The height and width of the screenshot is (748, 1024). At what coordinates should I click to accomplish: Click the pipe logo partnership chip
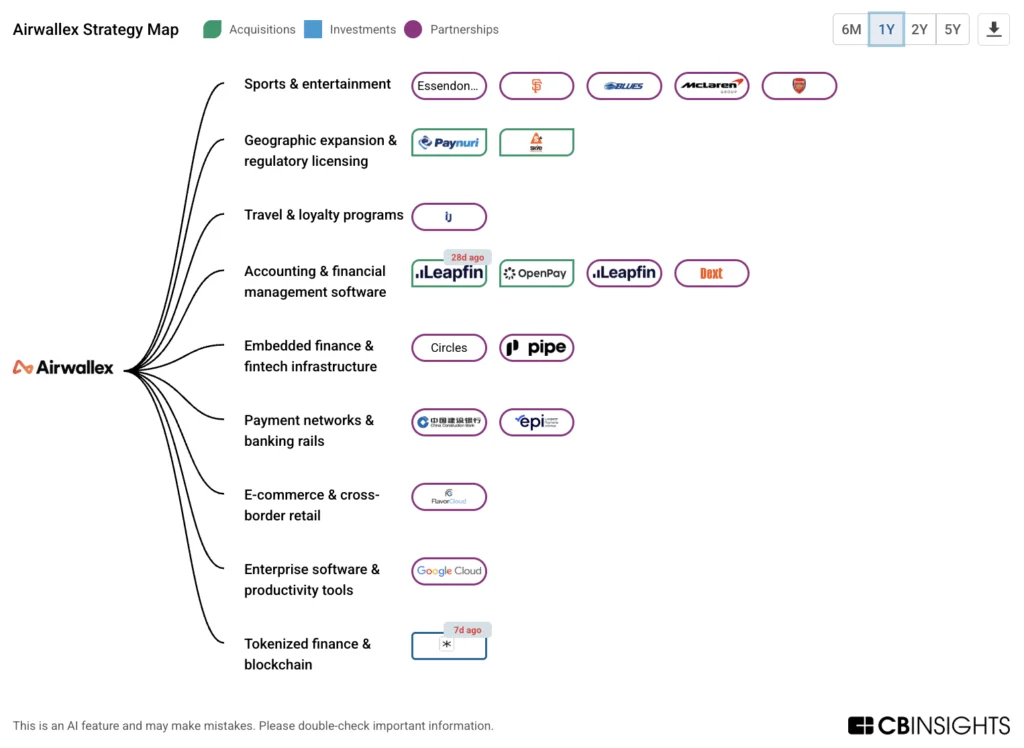536,348
